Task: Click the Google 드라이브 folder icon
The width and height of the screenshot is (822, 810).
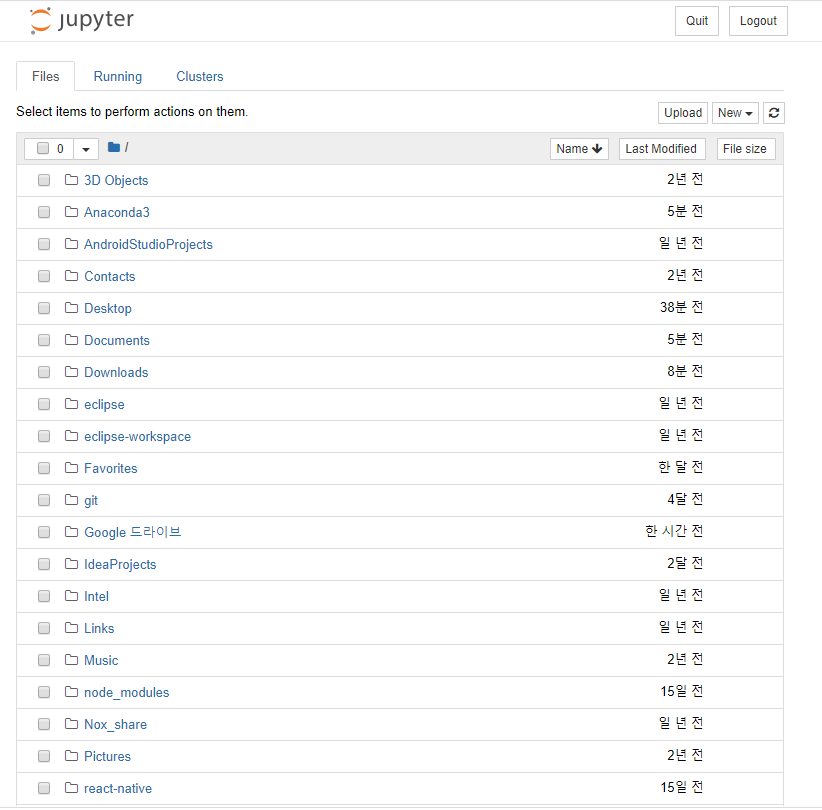Action: (x=71, y=532)
